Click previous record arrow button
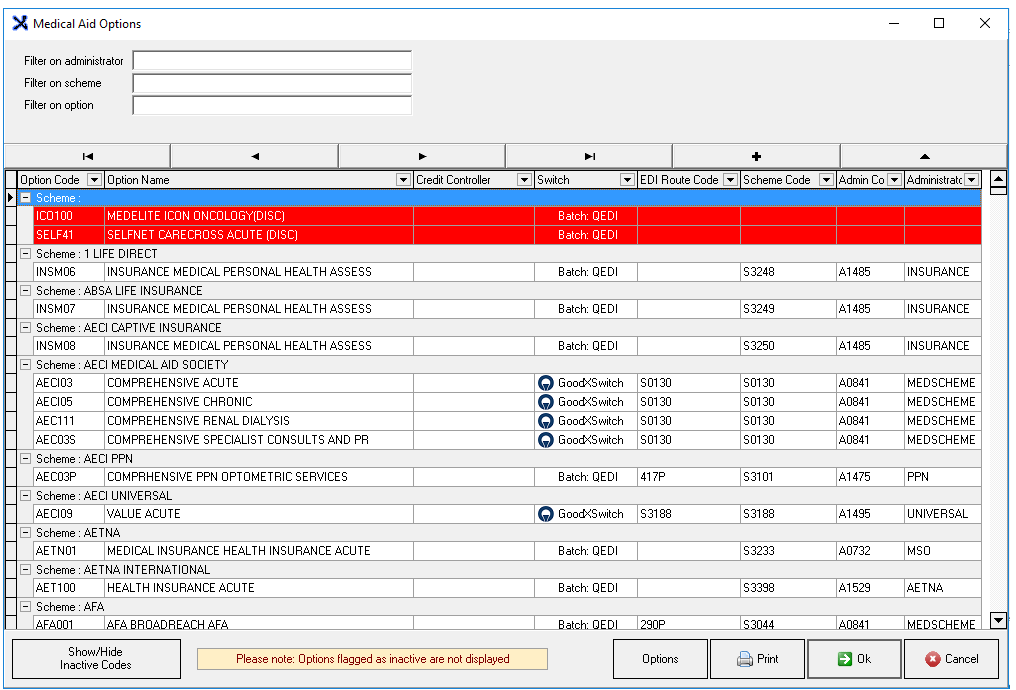This screenshot has height=690, width=1016. tap(255, 156)
